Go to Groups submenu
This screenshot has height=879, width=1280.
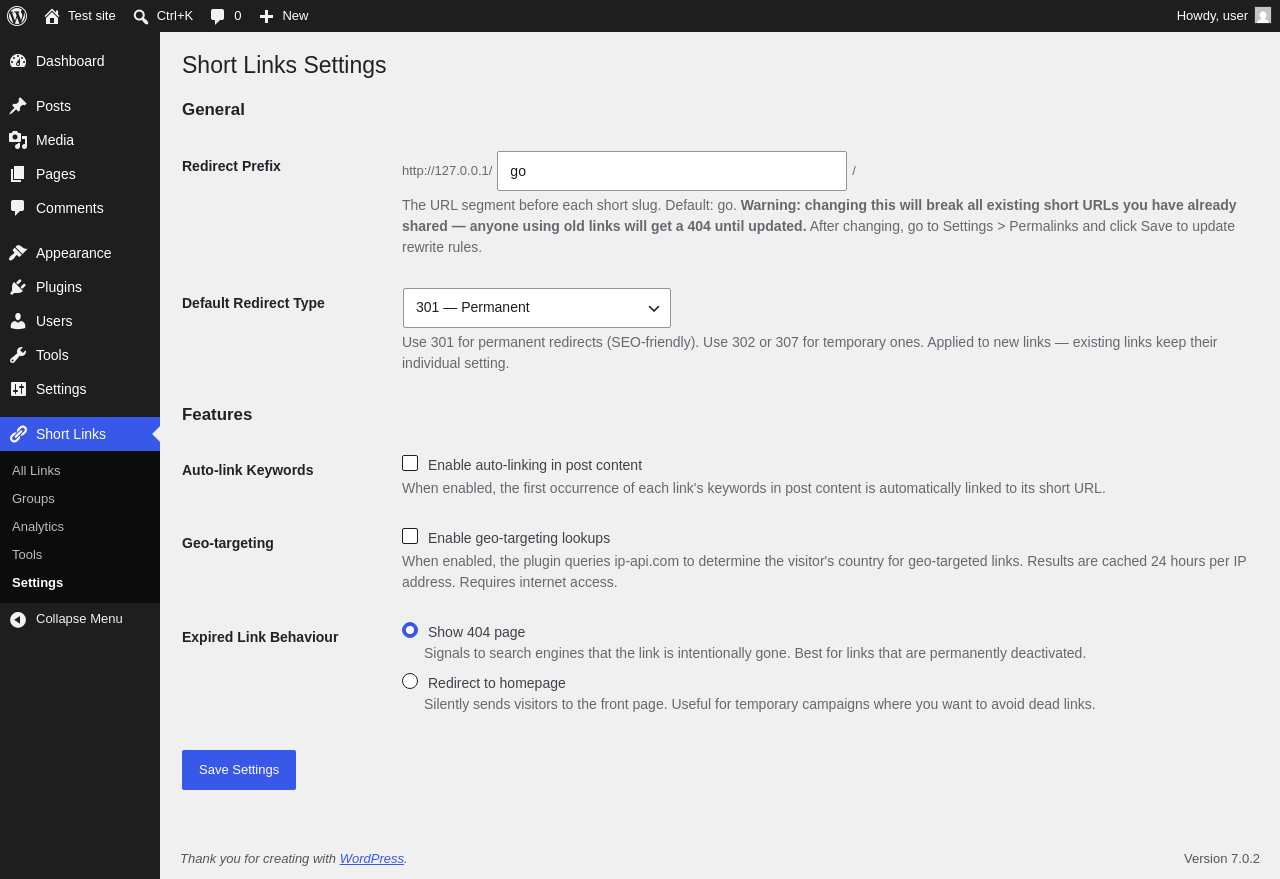(x=80, y=498)
